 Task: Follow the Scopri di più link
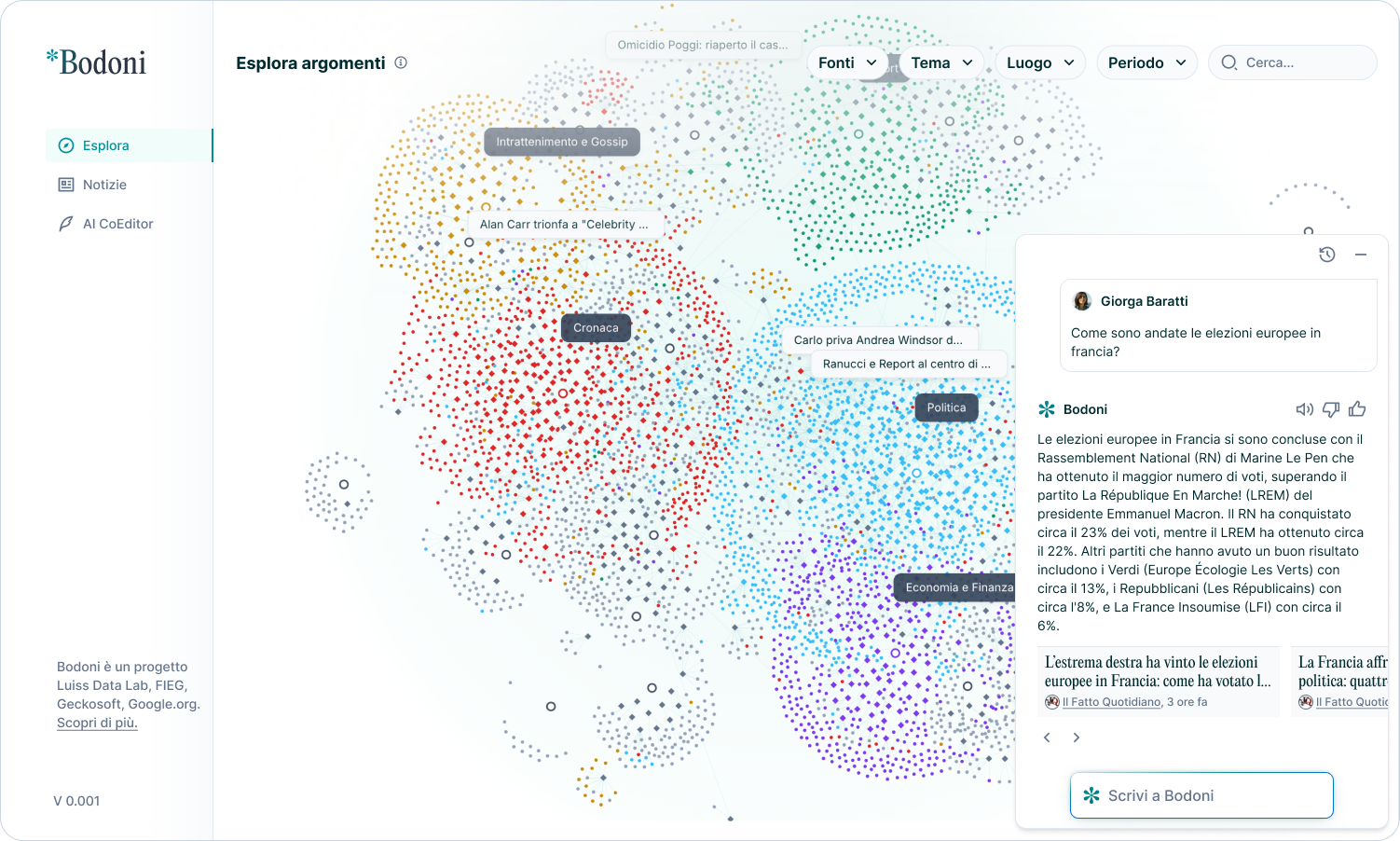coord(97,723)
